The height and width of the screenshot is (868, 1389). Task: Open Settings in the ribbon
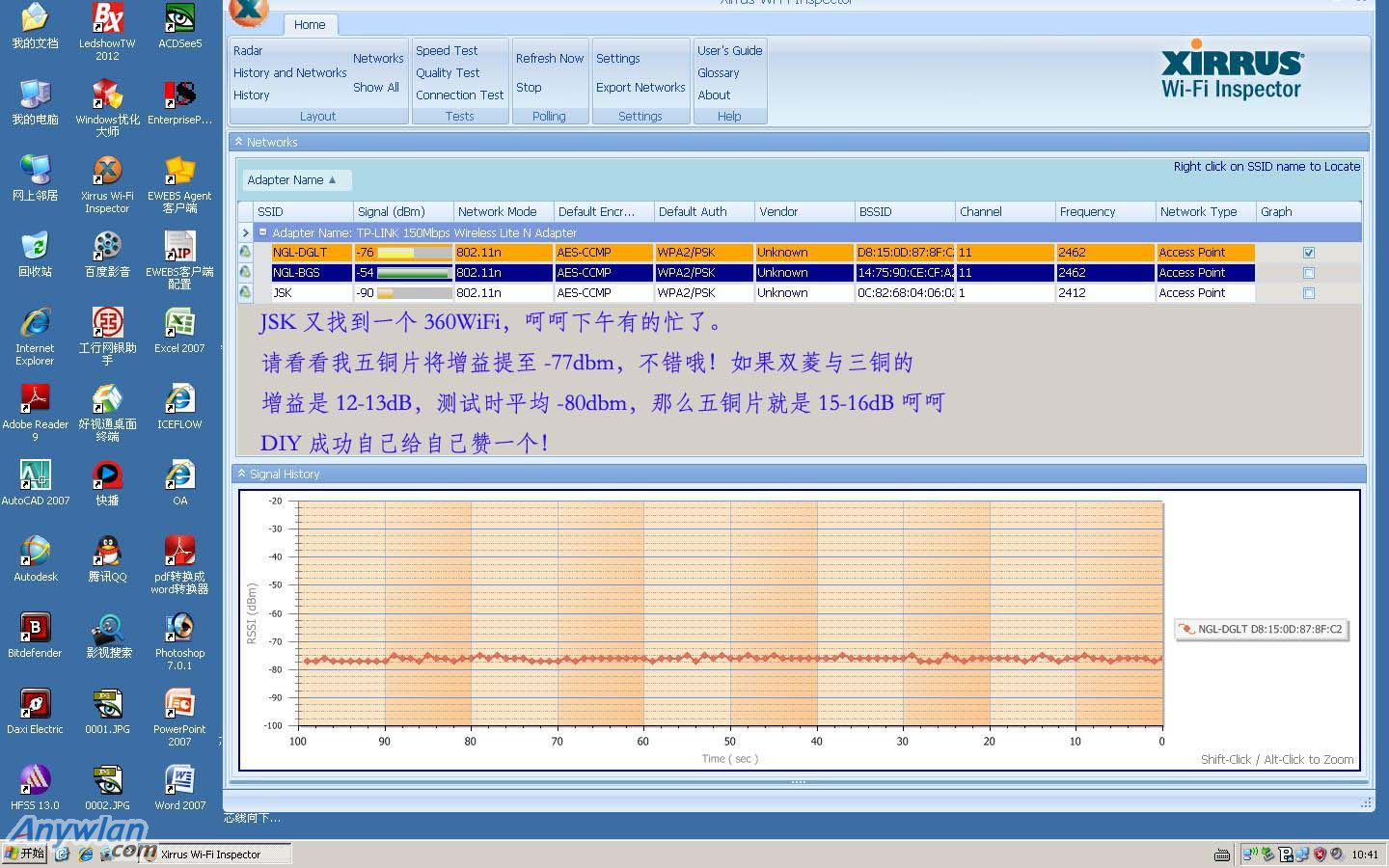pyautogui.click(x=618, y=58)
